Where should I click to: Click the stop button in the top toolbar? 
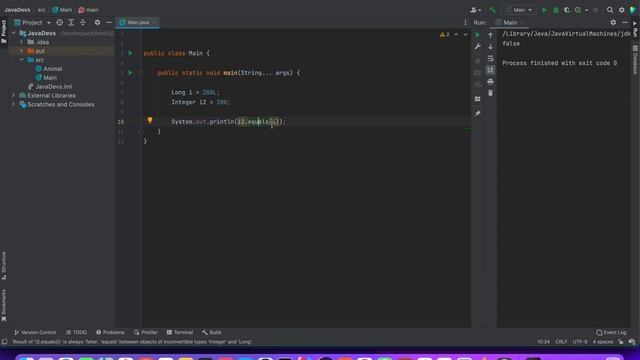[596, 10]
